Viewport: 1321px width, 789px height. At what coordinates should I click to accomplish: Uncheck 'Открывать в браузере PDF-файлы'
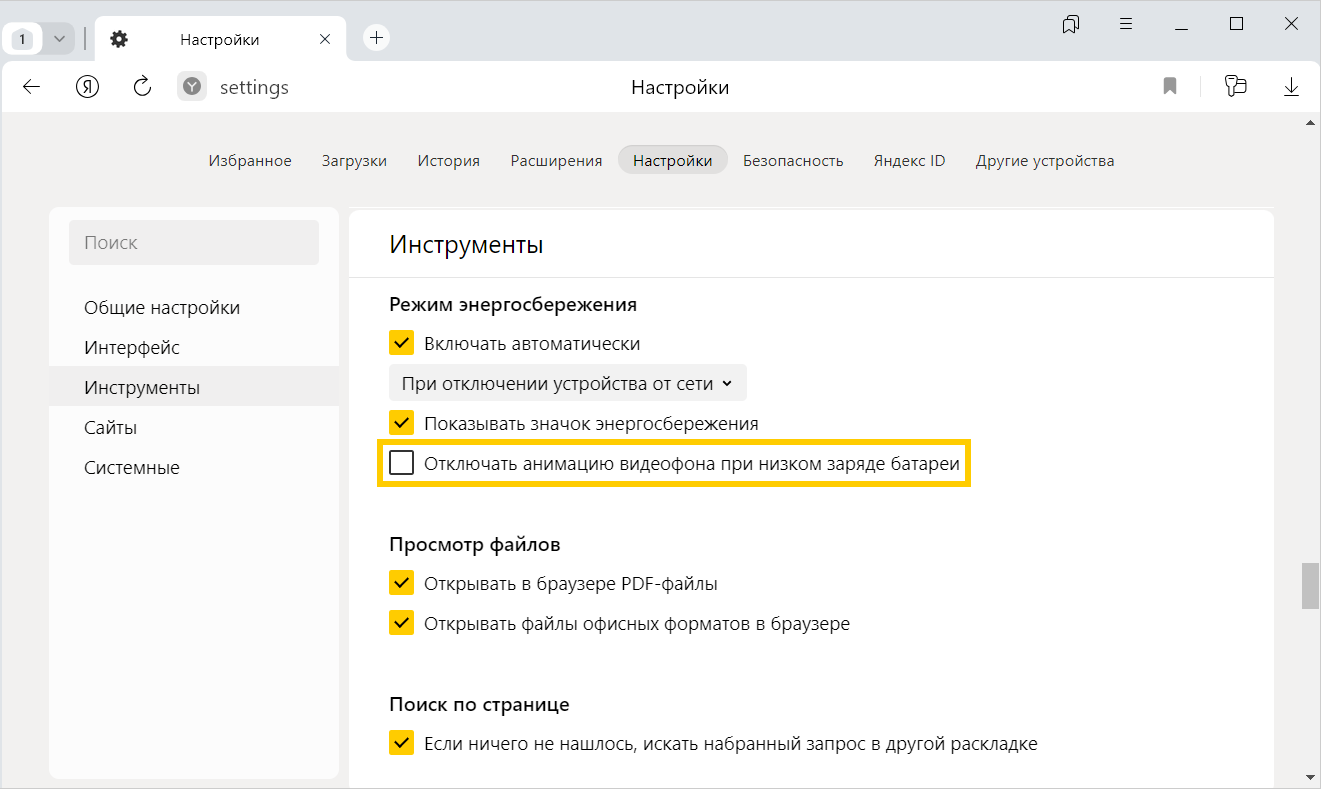click(401, 583)
